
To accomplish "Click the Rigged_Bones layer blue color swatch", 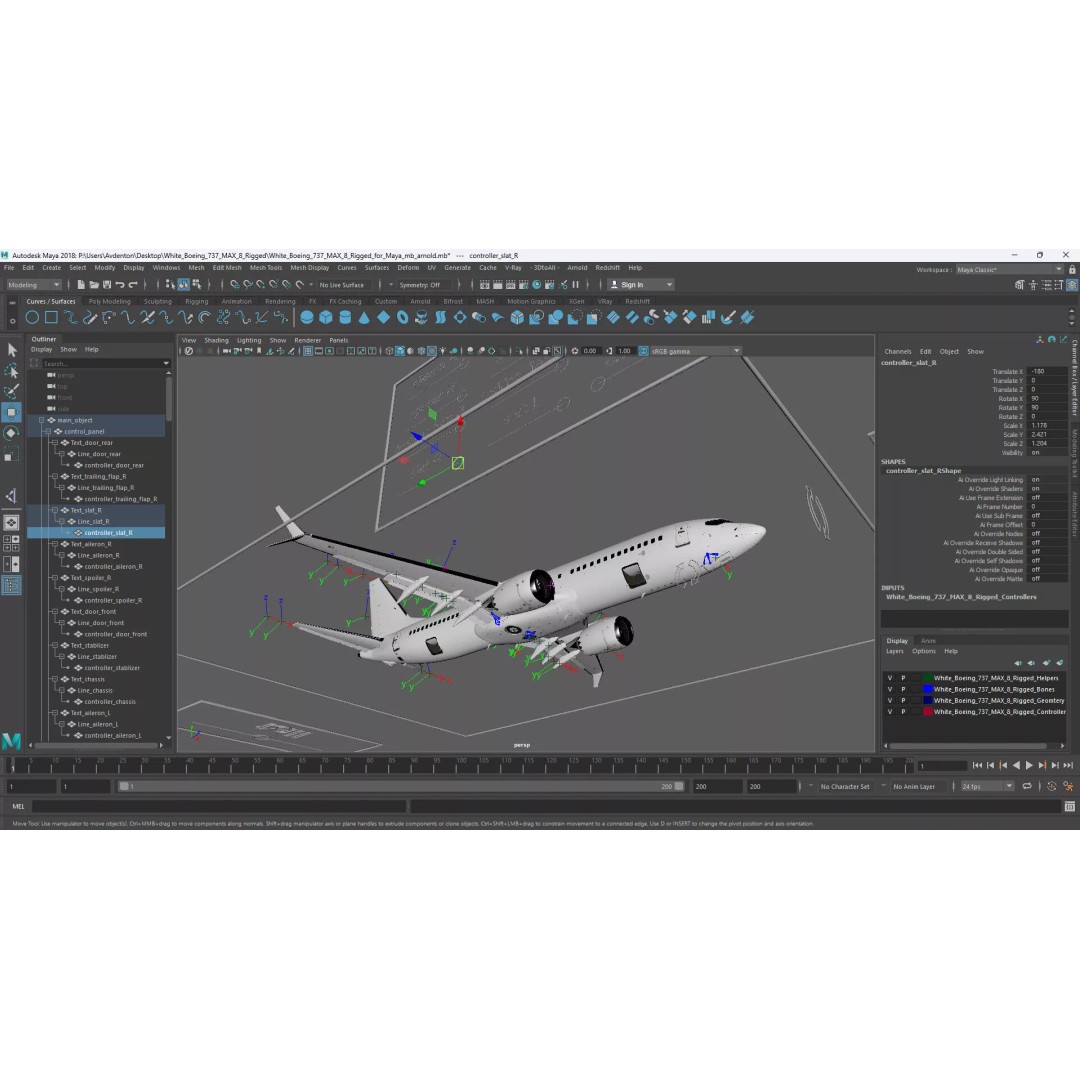I will [928, 689].
